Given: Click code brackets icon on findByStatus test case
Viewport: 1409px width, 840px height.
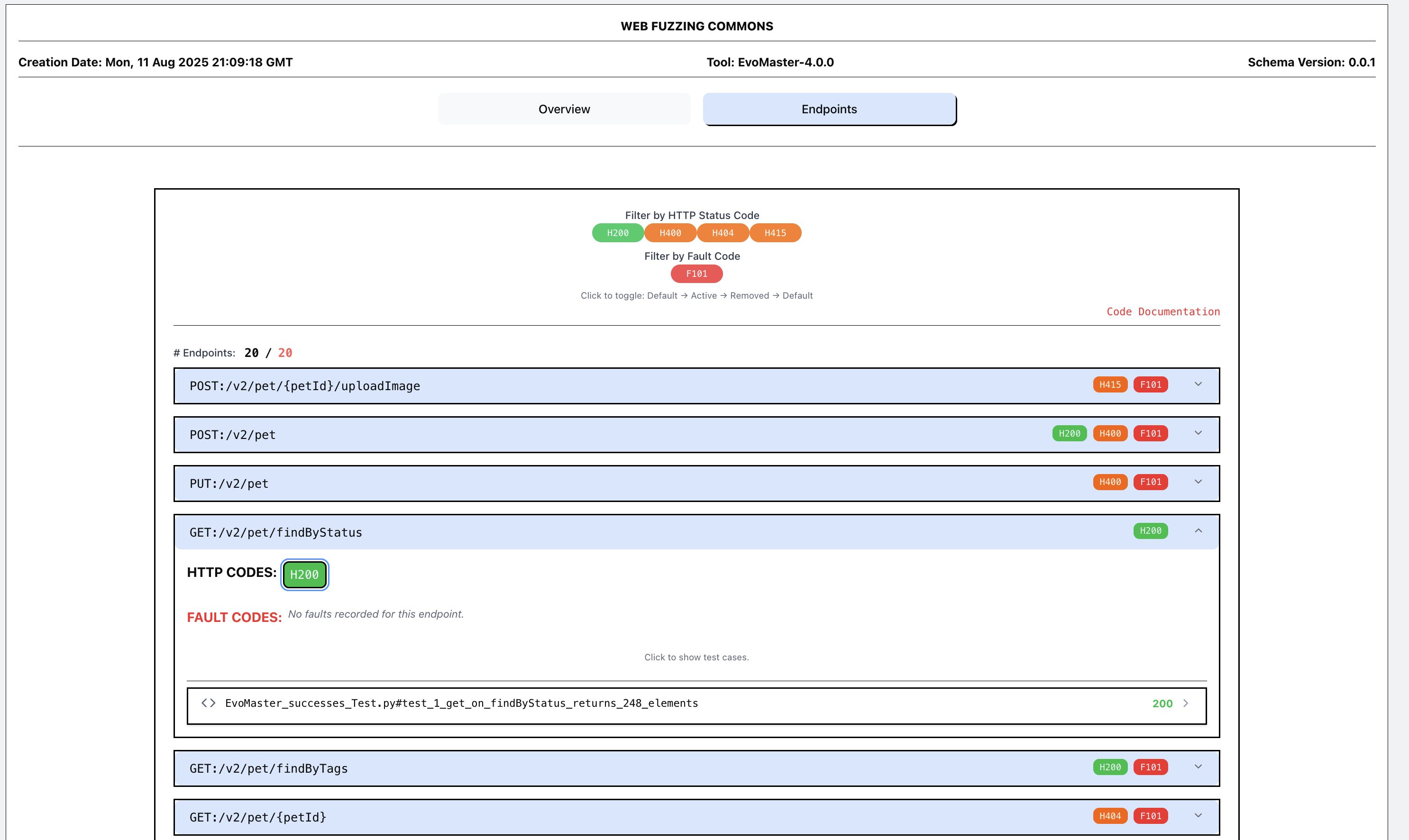Looking at the screenshot, I should 208,703.
